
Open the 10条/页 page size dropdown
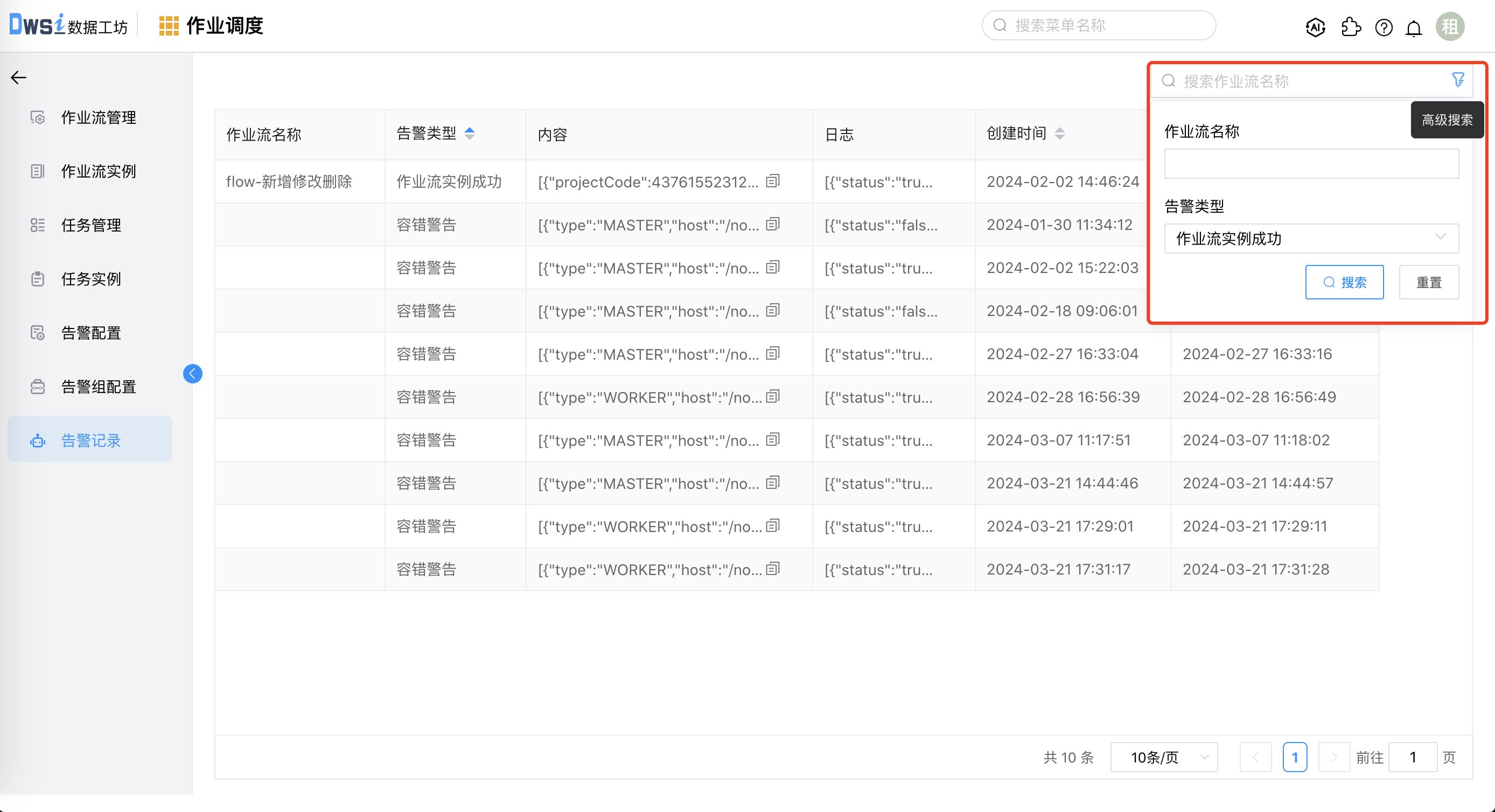click(1164, 757)
